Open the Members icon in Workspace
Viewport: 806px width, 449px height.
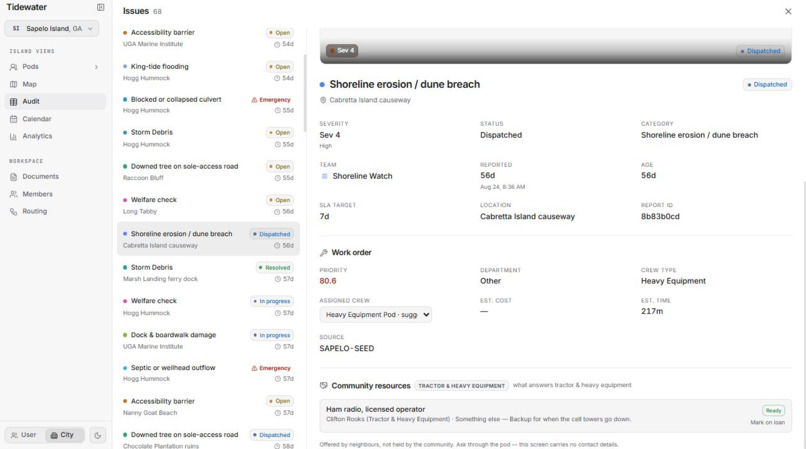click(x=13, y=194)
